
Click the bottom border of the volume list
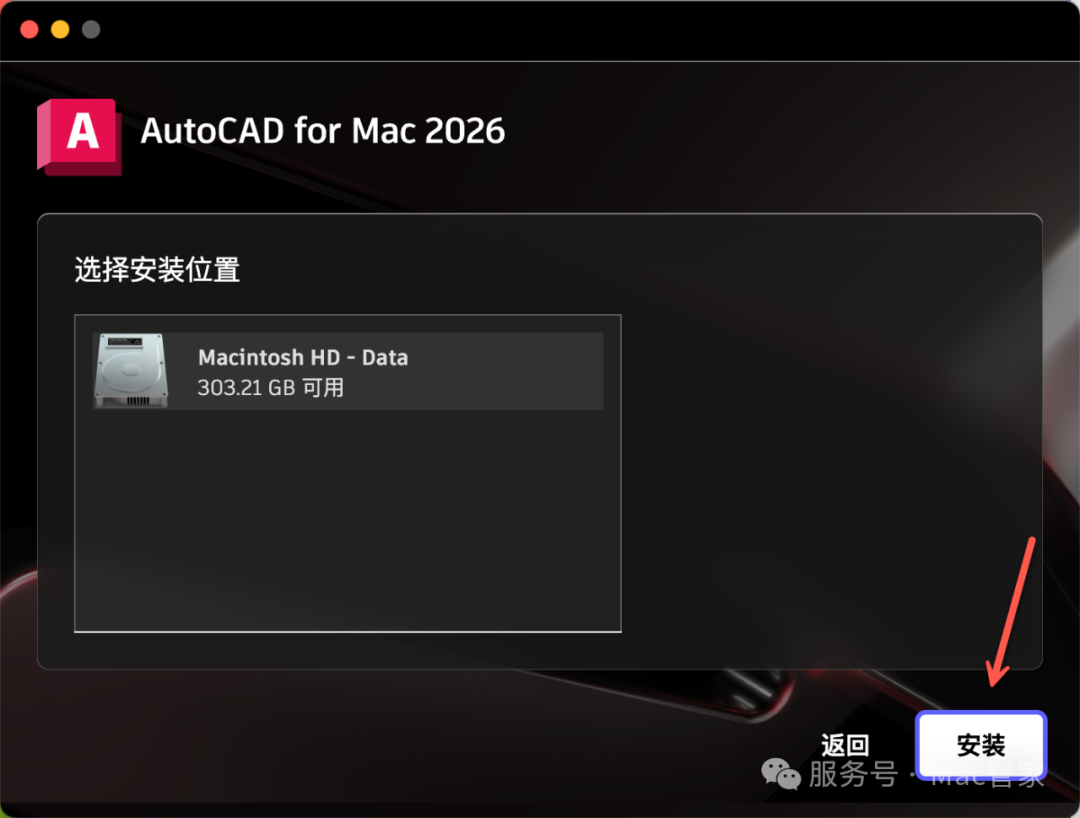point(348,631)
